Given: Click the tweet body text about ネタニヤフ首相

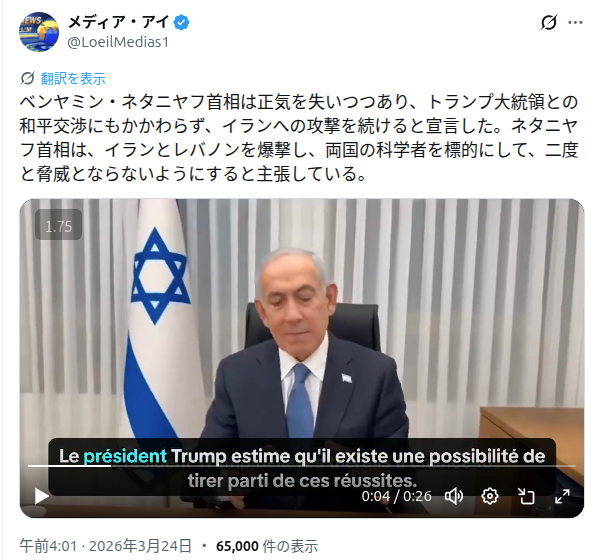Looking at the screenshot, I should pos(299,138).
